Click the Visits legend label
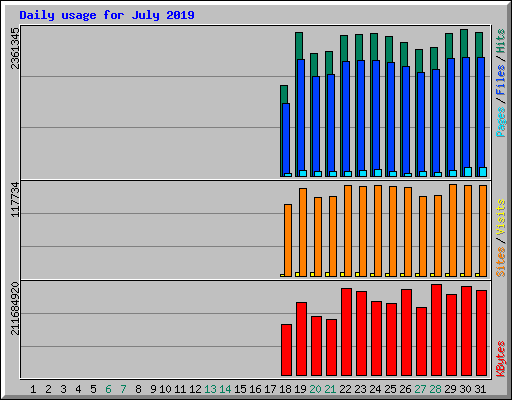Image resolution: width=512 pixels, height=400 pixels. pyautogui.click(x=500, y=218)
